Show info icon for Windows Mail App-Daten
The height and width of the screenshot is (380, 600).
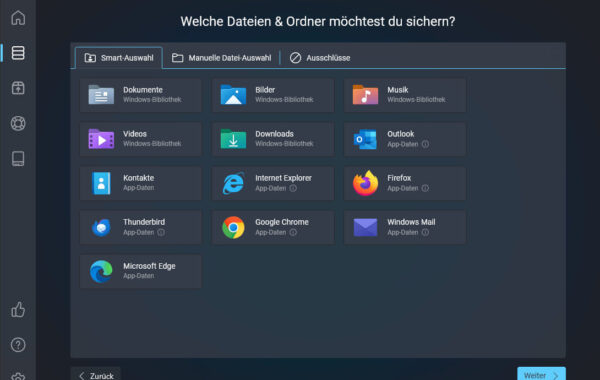425,232
